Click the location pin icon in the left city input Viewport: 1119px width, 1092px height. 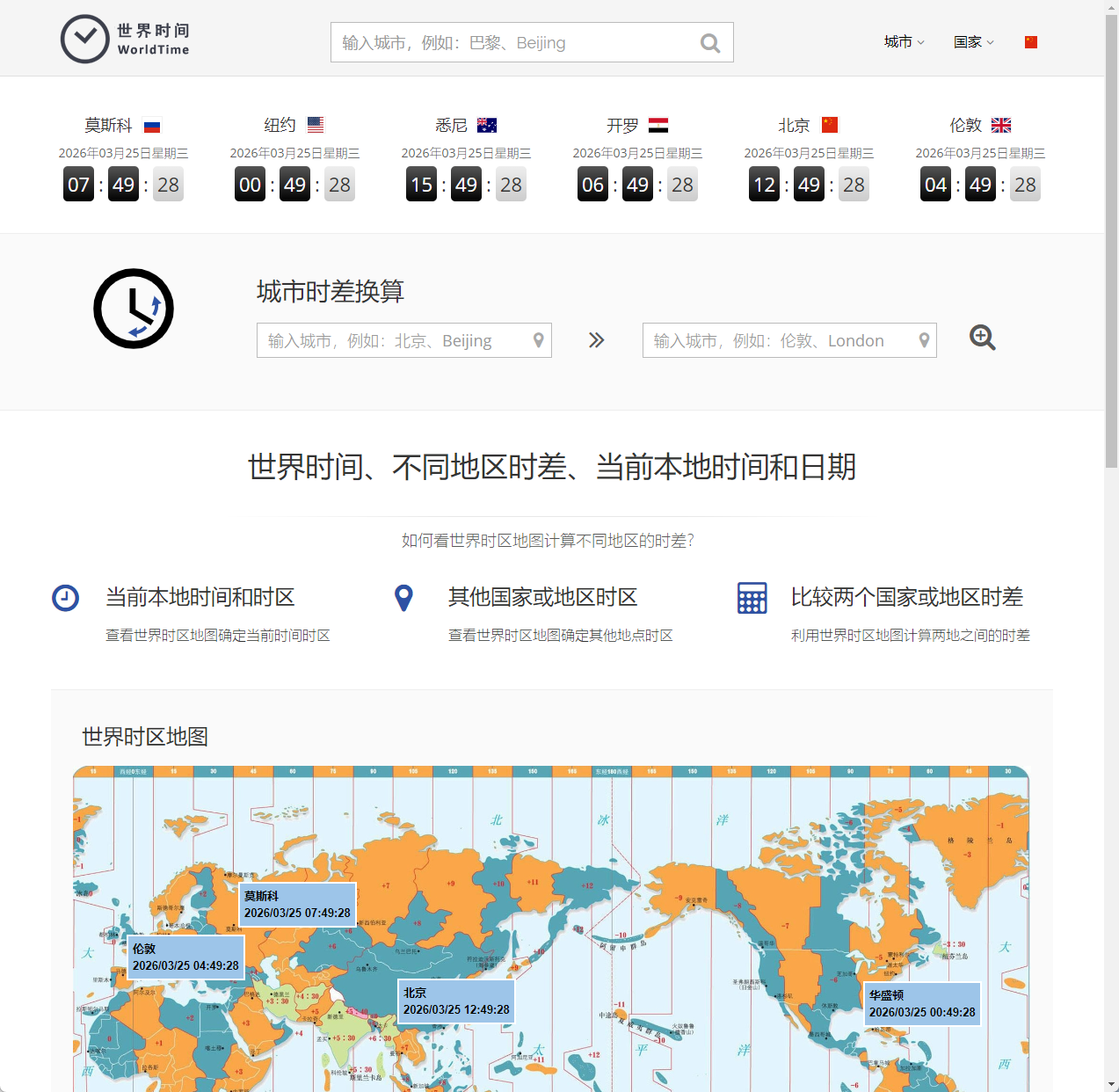(x=538, y=340)
